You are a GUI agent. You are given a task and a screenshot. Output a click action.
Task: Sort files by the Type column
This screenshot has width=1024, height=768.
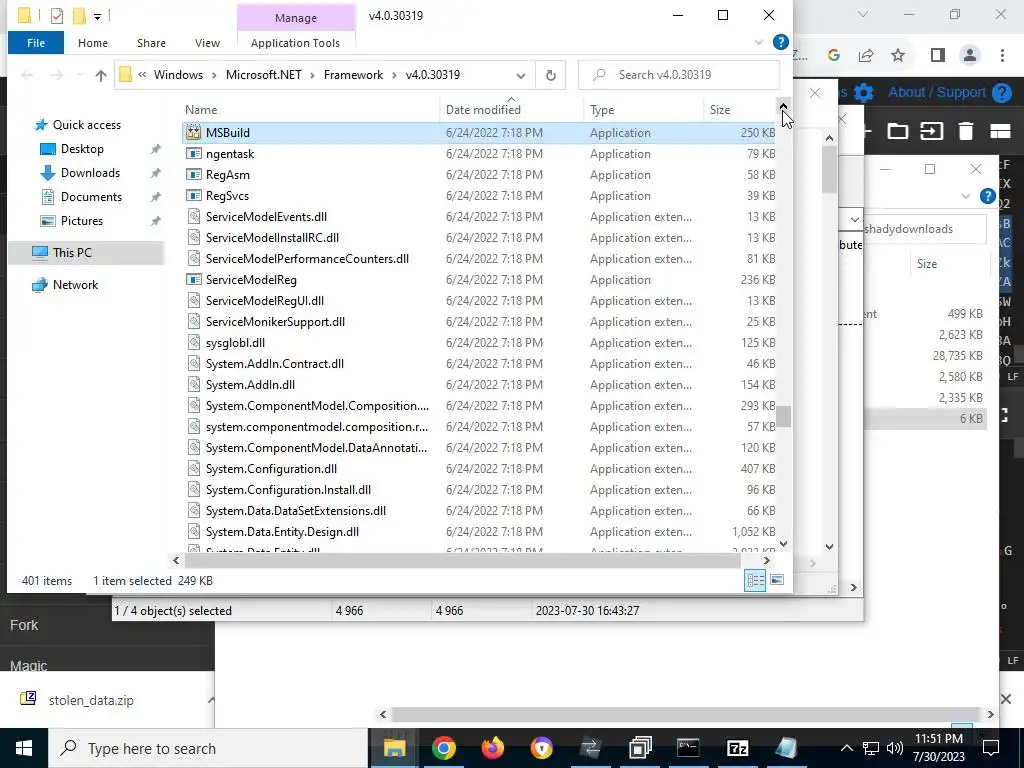(x=643, y=110)
